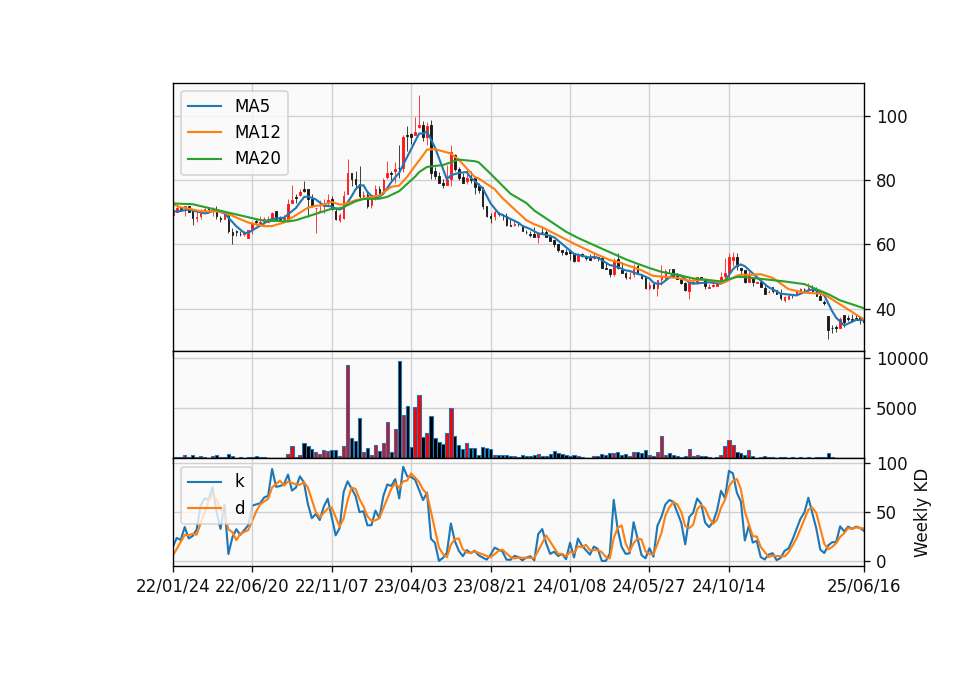Click the MA5 legend label

click(x=252, y=106)
